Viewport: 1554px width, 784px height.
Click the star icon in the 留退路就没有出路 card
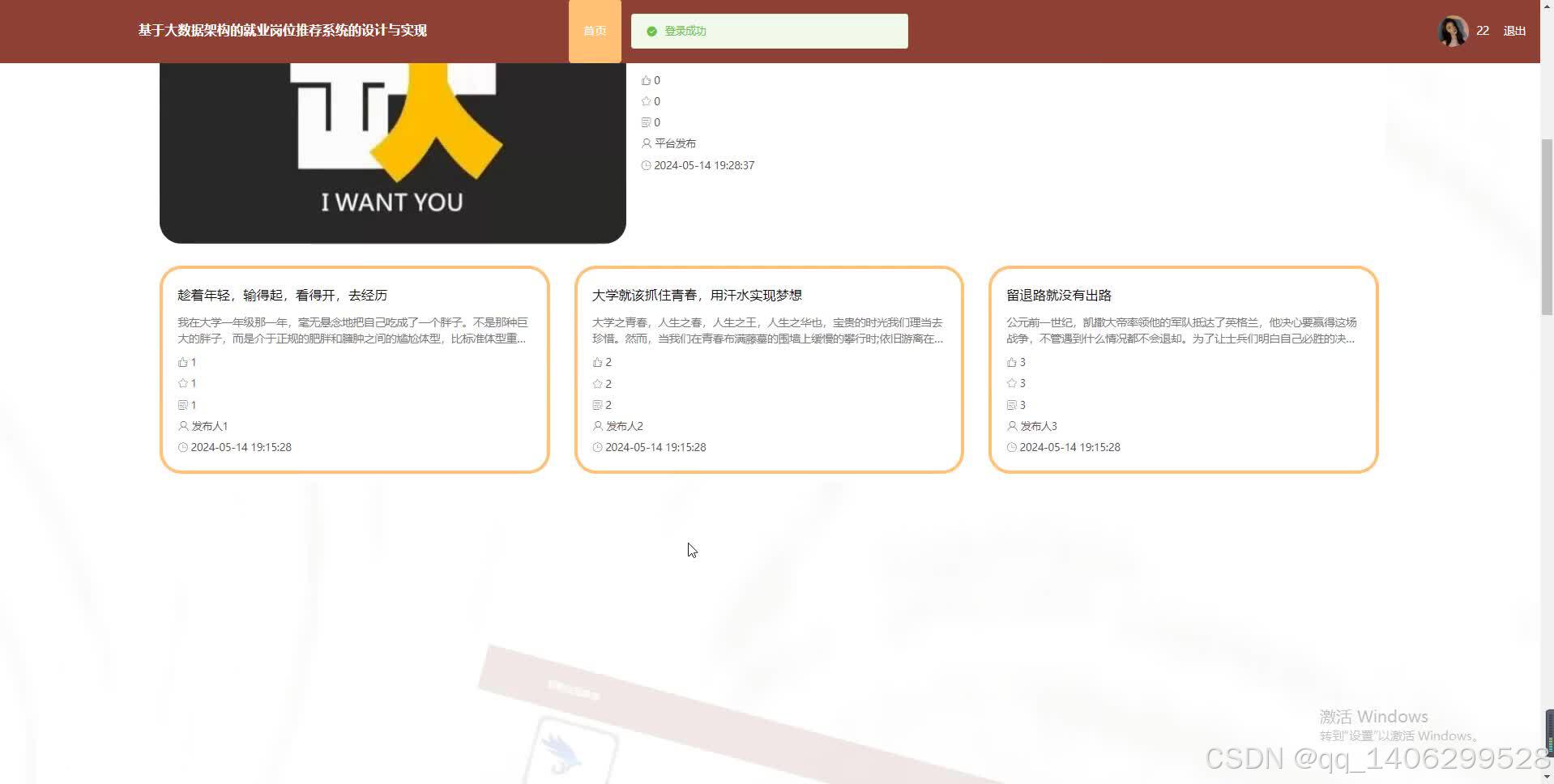point(1011,383)
